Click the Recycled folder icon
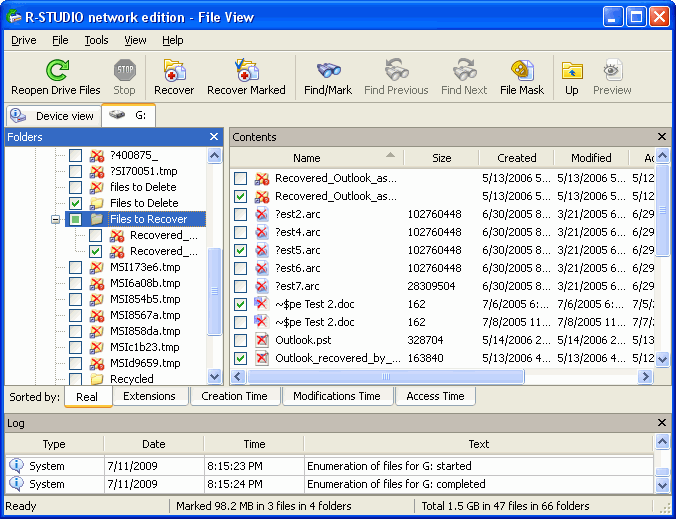Screen dimensions: 676x519 click(x=97, y=379)
